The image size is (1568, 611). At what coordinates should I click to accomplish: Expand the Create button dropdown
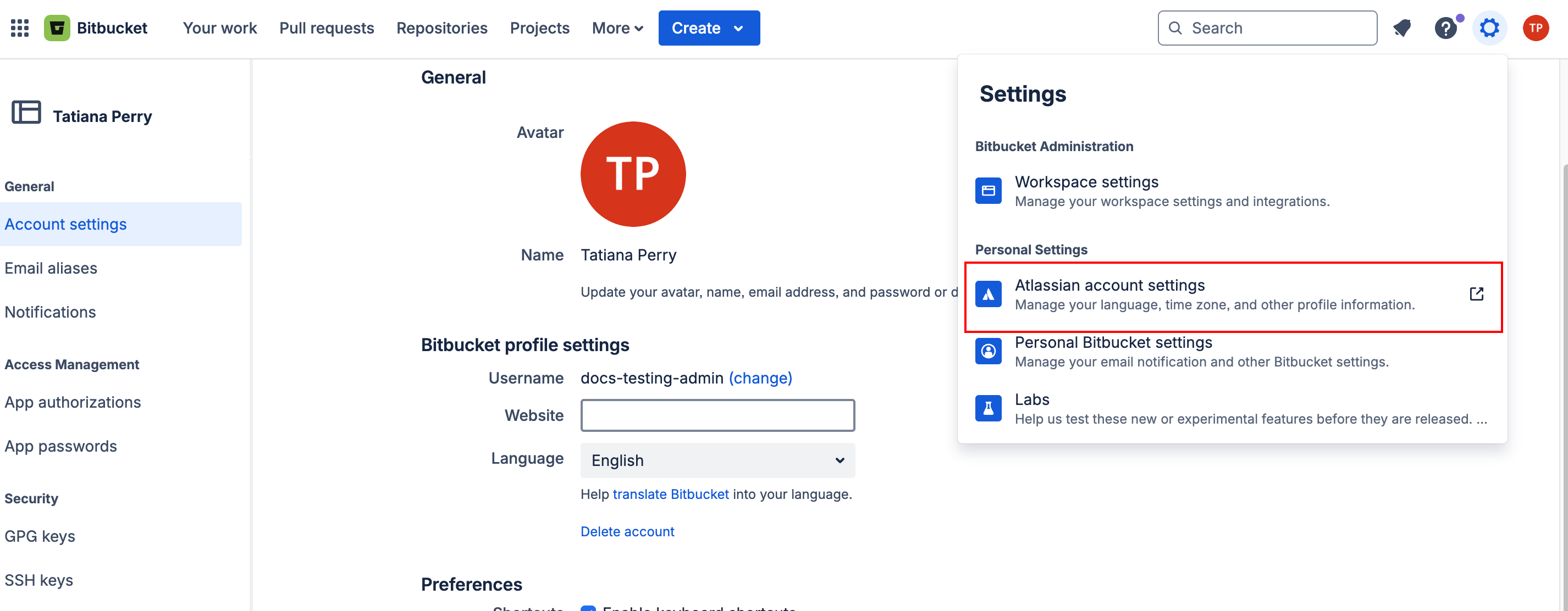(738, 28)
